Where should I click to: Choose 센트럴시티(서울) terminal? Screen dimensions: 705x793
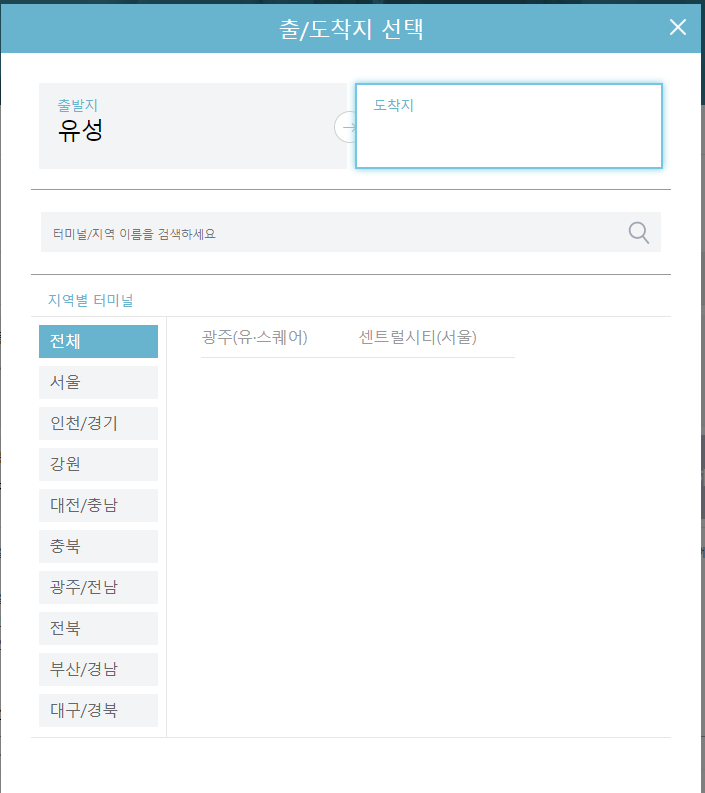pos(418,337)
